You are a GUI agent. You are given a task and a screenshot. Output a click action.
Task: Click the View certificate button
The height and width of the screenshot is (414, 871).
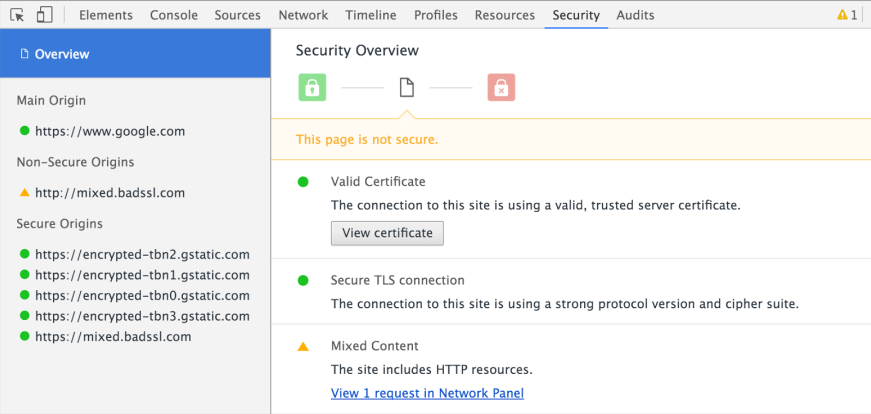click(387, 233)
